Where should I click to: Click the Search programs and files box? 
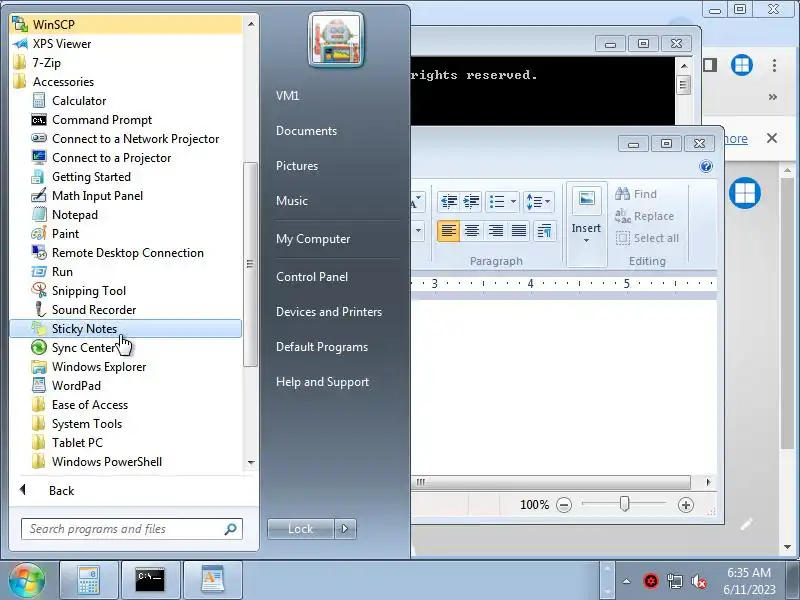point(132,529)
